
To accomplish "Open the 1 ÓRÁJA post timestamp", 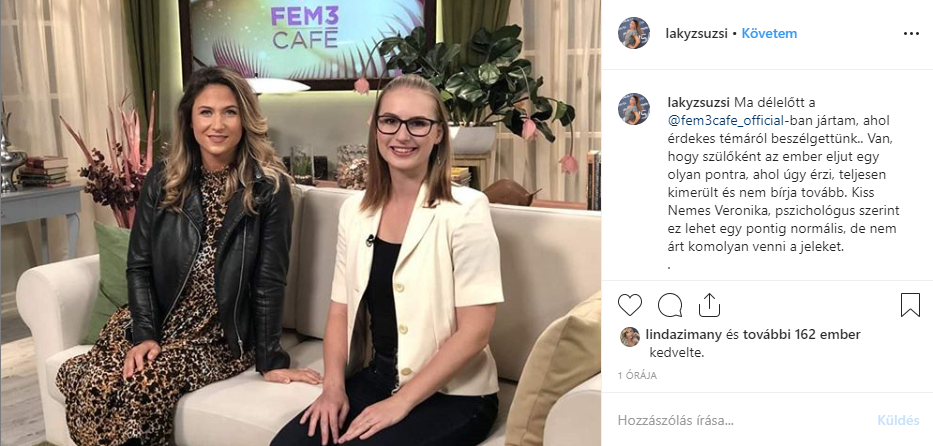I will tap(637, 376).
